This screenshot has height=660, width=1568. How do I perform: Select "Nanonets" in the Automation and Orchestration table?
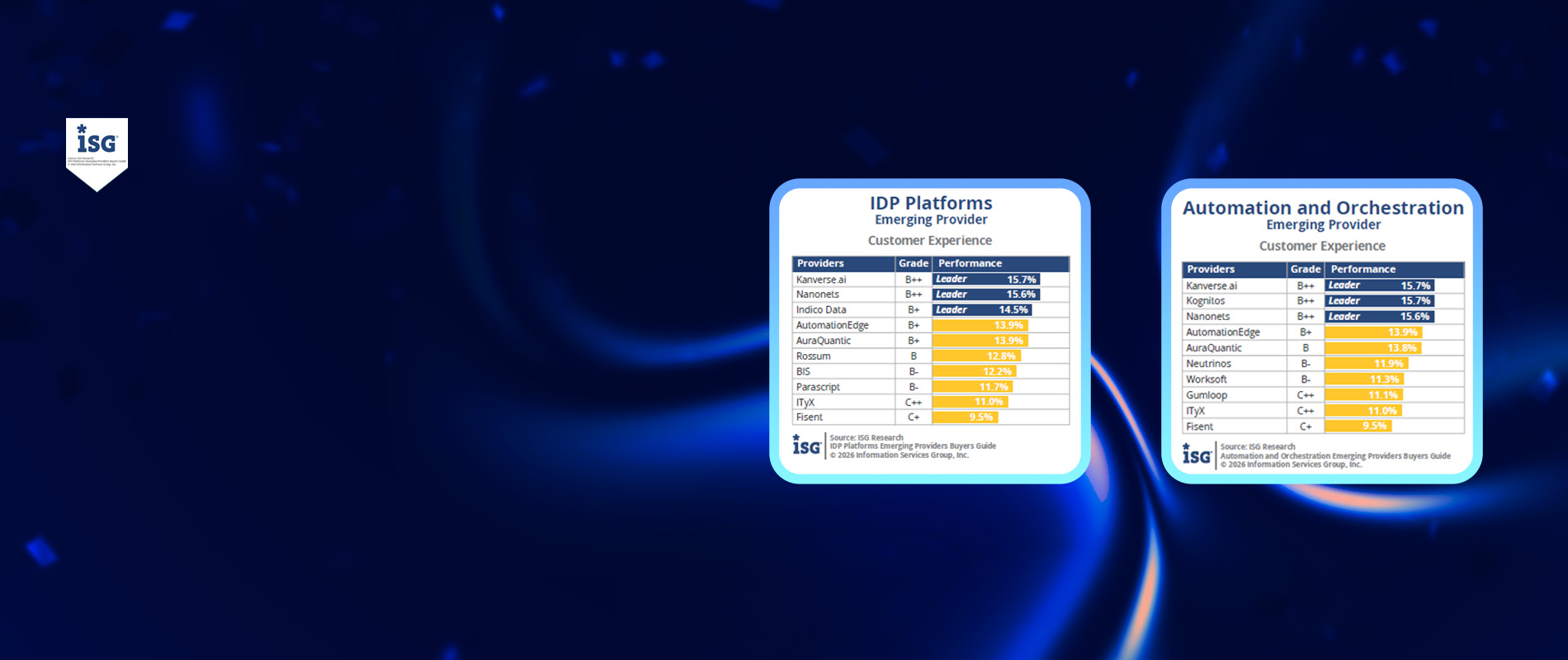point(1208,317)
